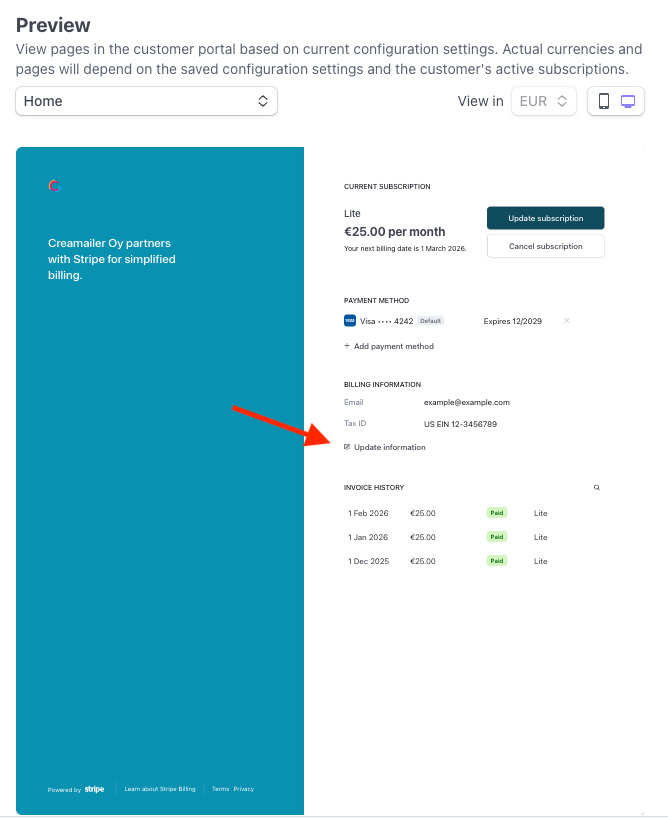
Task: Click the Visa card brand icon
Action: (350, 321)
